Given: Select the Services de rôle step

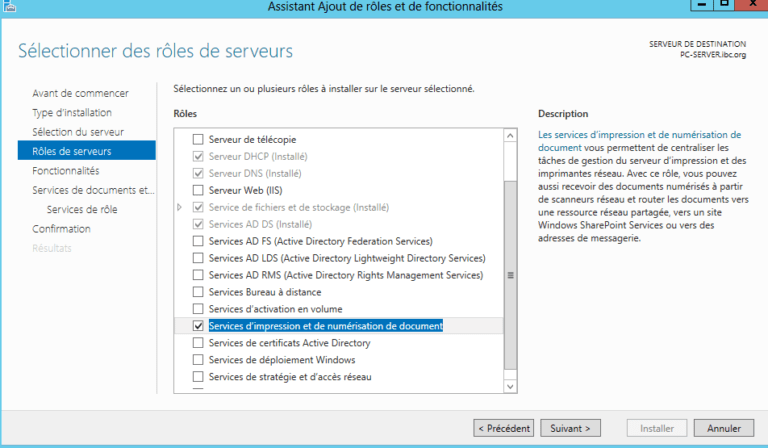Looking at the screenshot, I should coord(82,209).
